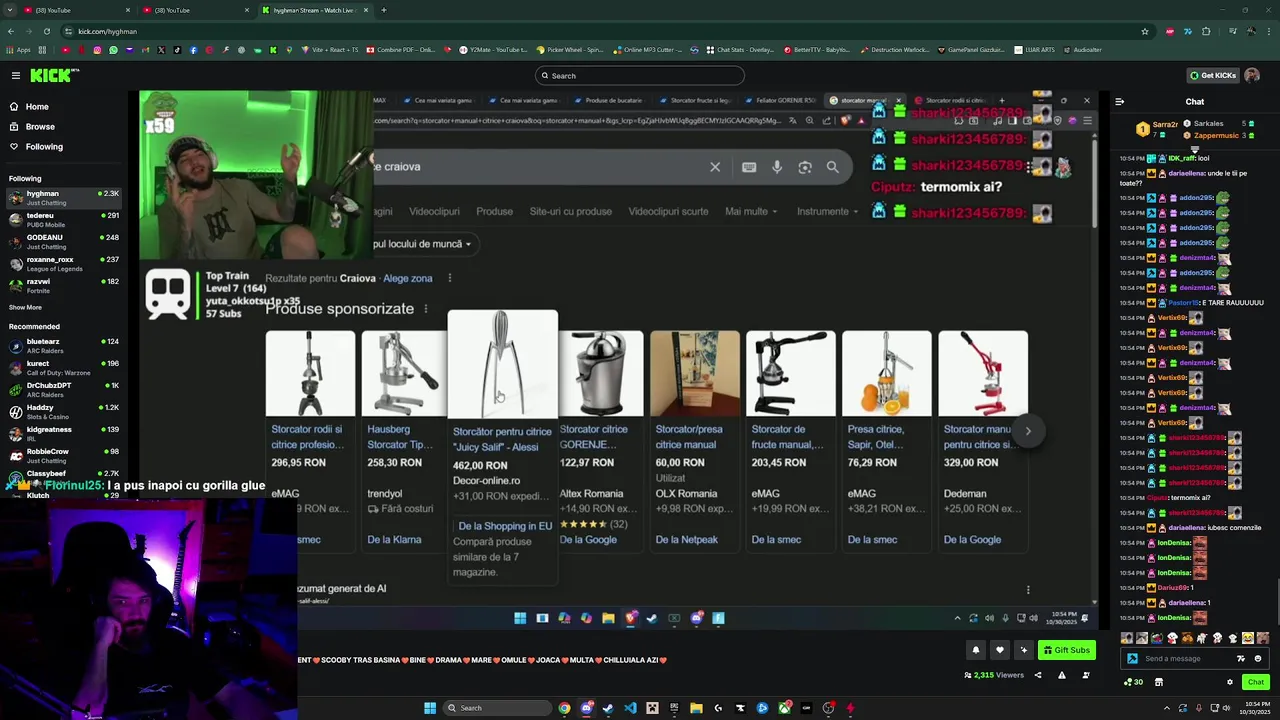Open the Kick sidebar hamburger menu
1280x720 pixels.
15,75
